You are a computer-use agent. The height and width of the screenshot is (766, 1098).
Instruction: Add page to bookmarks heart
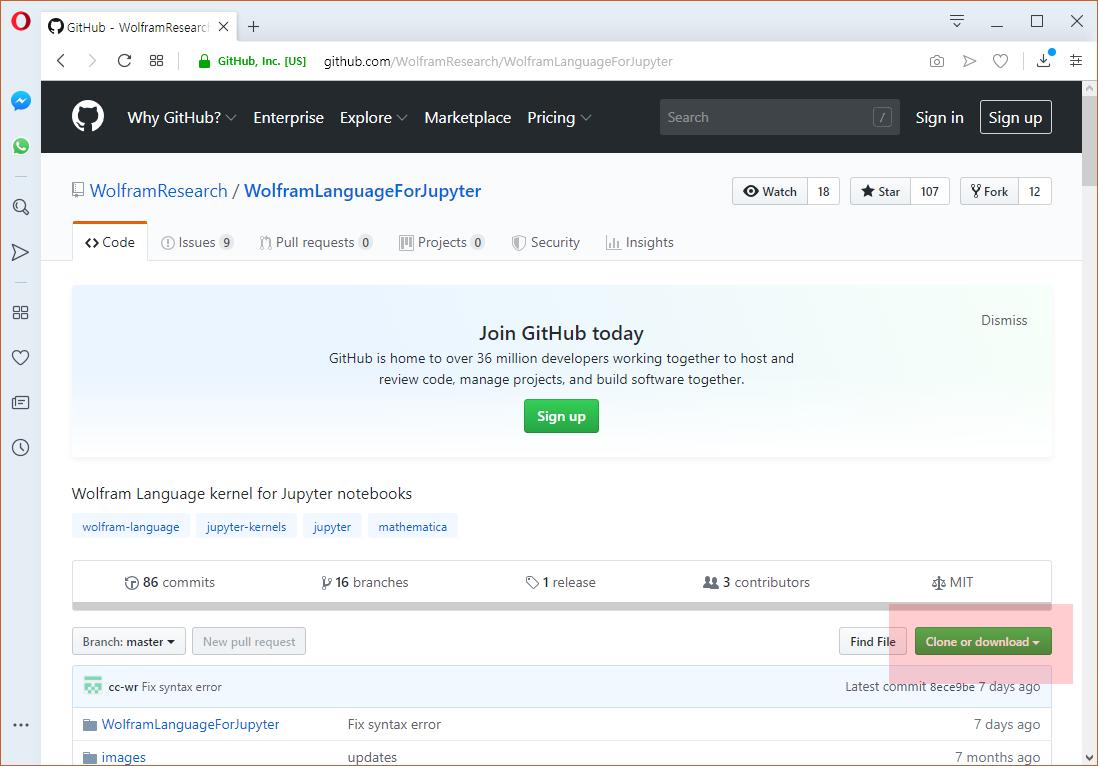pos(1001,62)
